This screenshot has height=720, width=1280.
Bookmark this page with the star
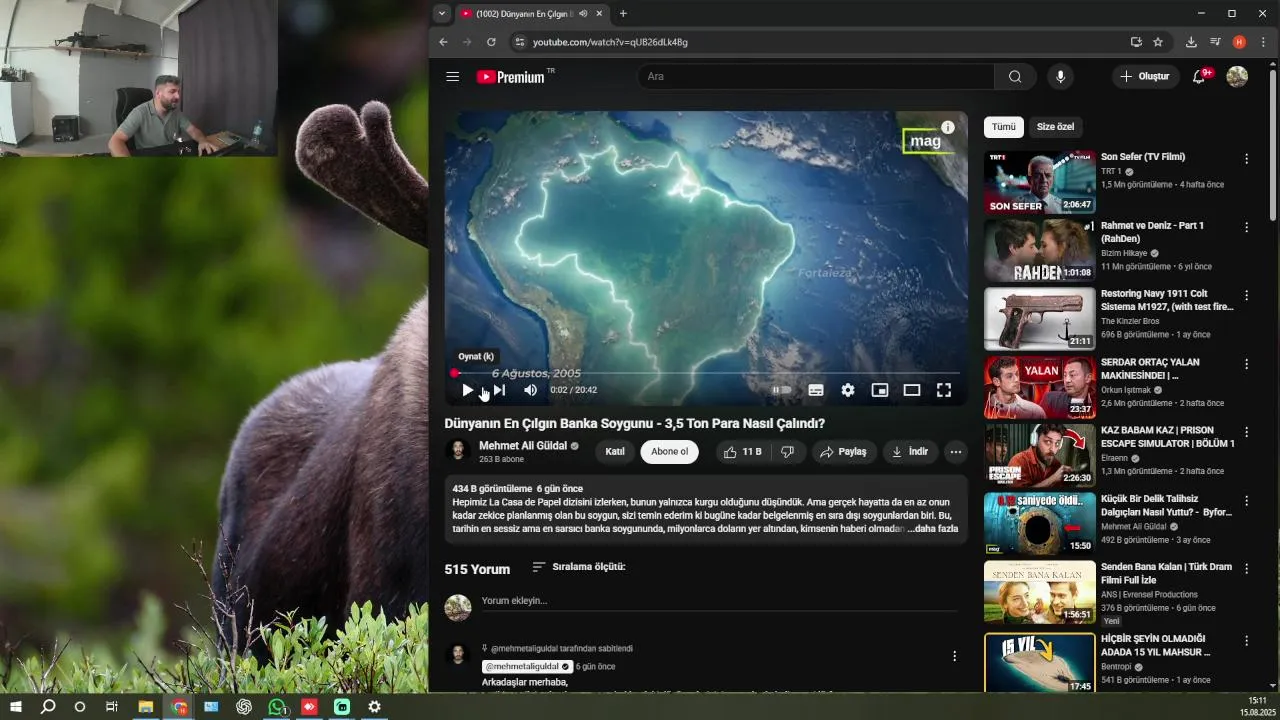click(1158, 42)
